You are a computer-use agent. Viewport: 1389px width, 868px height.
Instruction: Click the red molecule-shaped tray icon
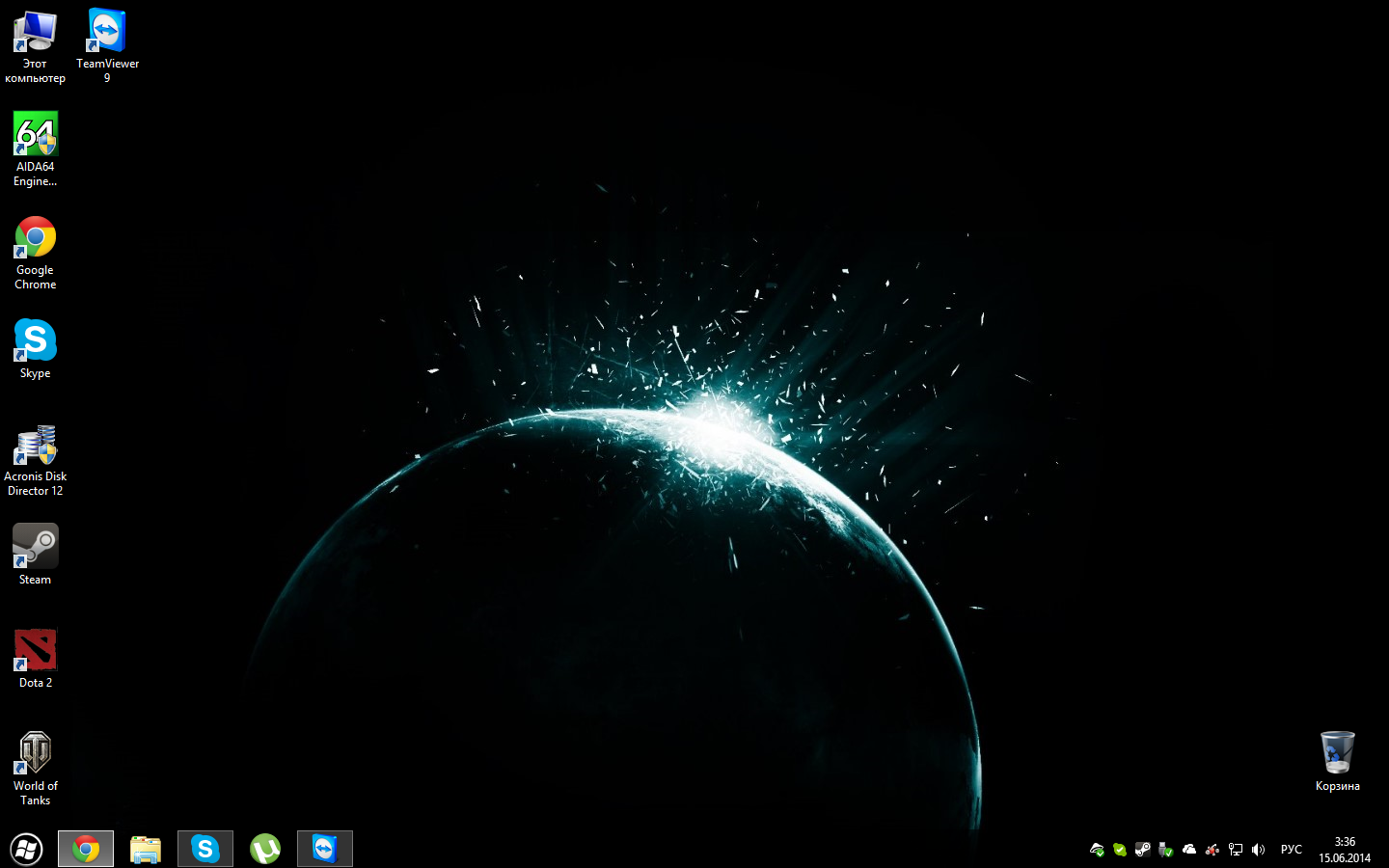tap(1212, 850)
